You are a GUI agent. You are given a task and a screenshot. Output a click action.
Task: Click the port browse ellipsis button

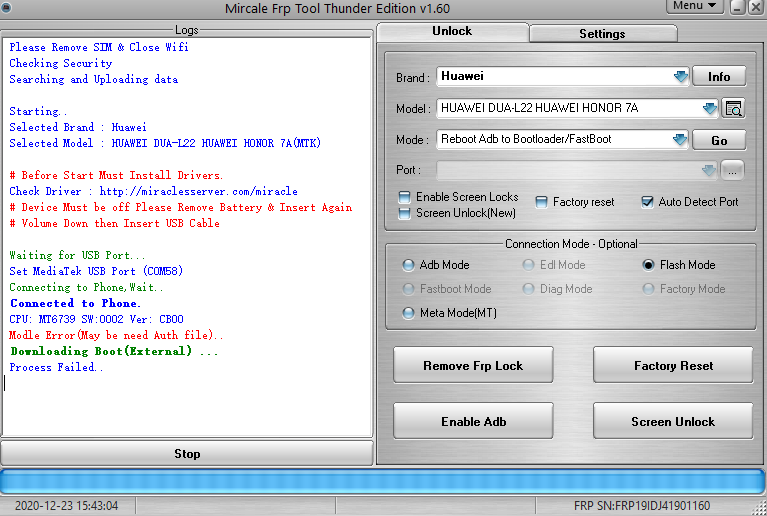[732, 171]
